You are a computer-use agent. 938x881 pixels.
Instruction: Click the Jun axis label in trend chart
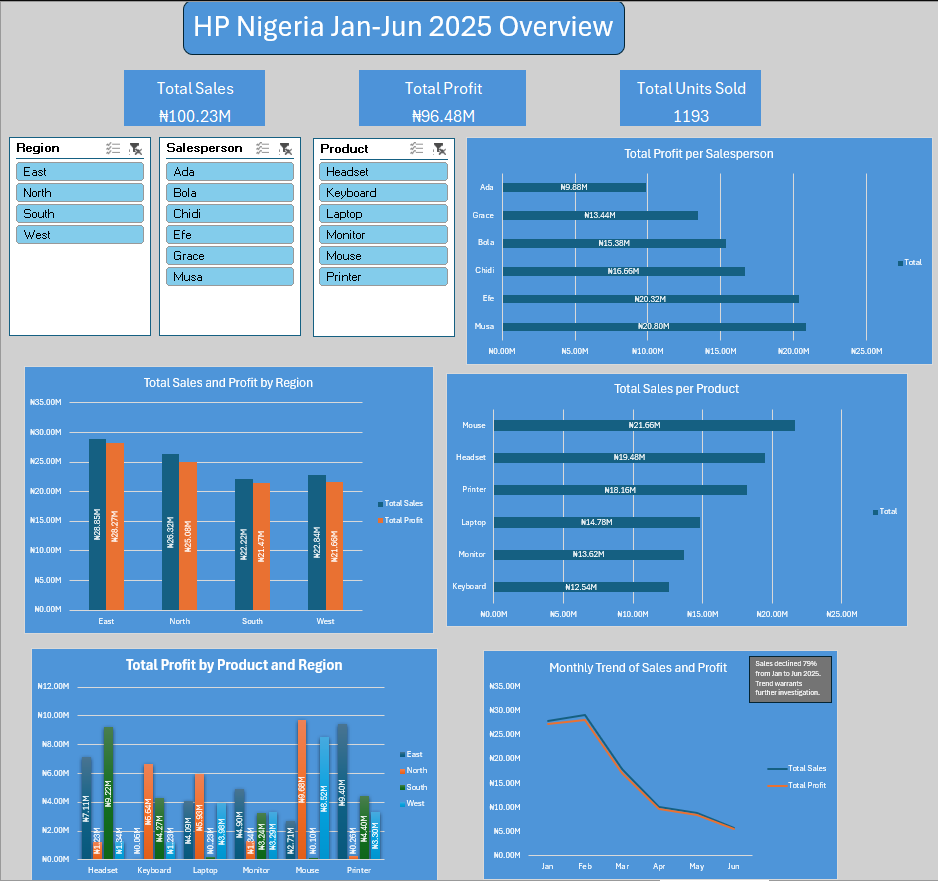coord(733,866)
